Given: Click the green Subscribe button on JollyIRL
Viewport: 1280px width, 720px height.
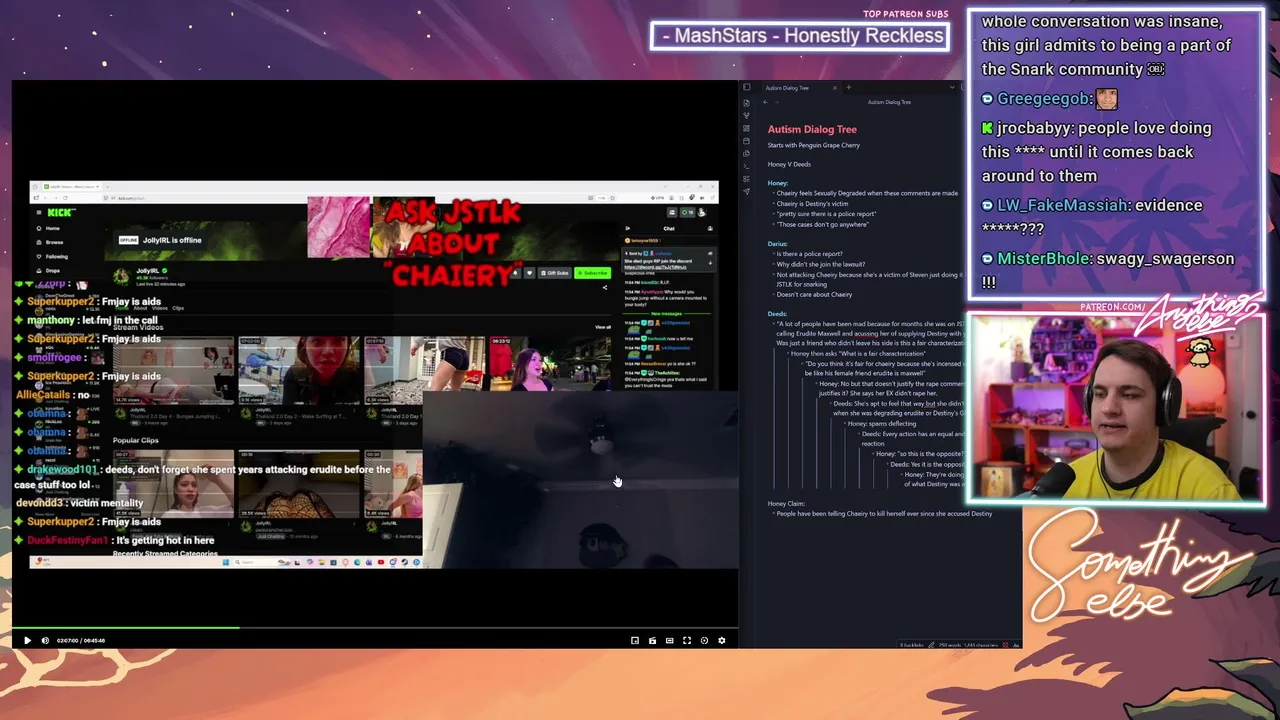Looking at the screenshot, I should click(x=593, y=273).
